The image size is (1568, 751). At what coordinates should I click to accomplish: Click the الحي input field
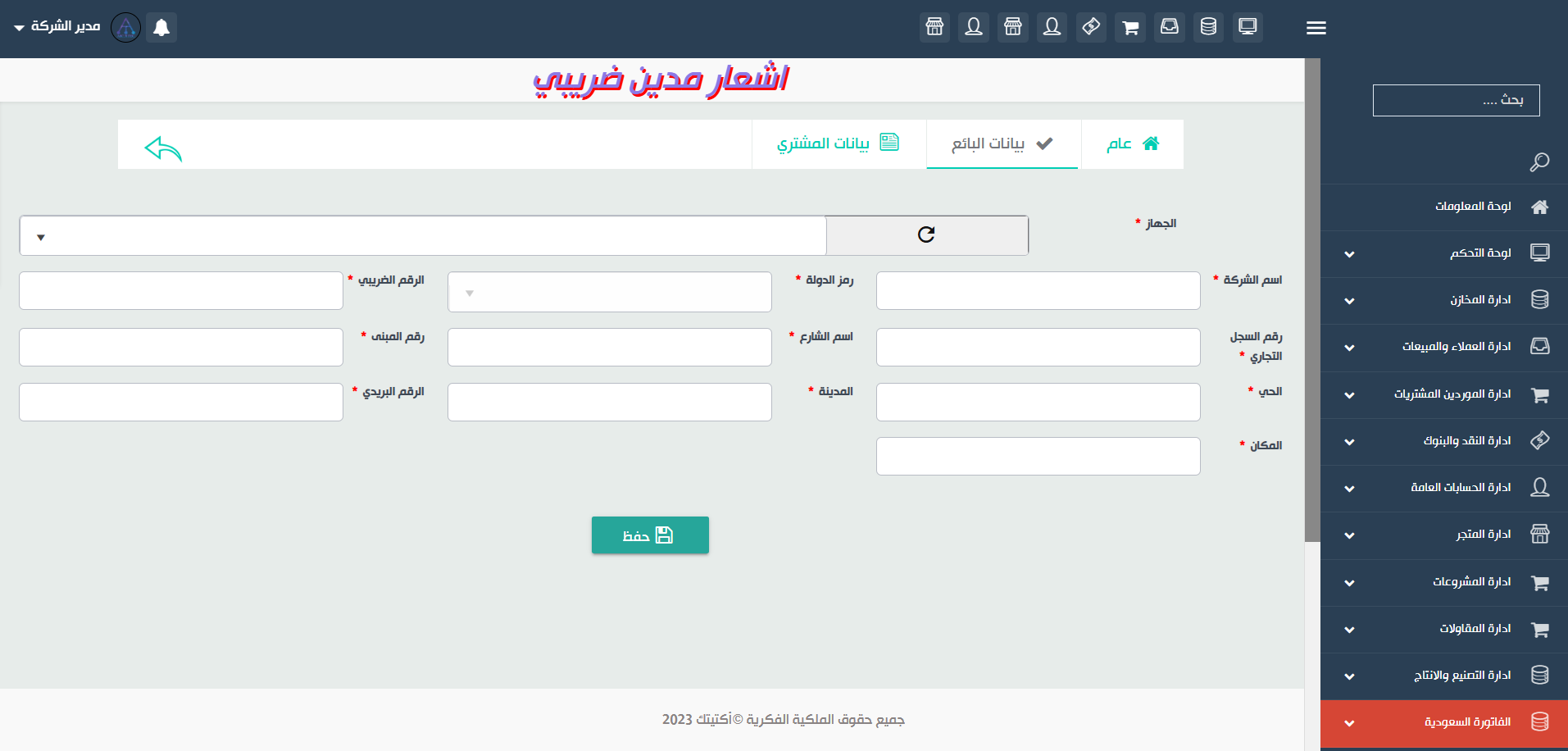pyautogui.click(x=1038, y=403)
